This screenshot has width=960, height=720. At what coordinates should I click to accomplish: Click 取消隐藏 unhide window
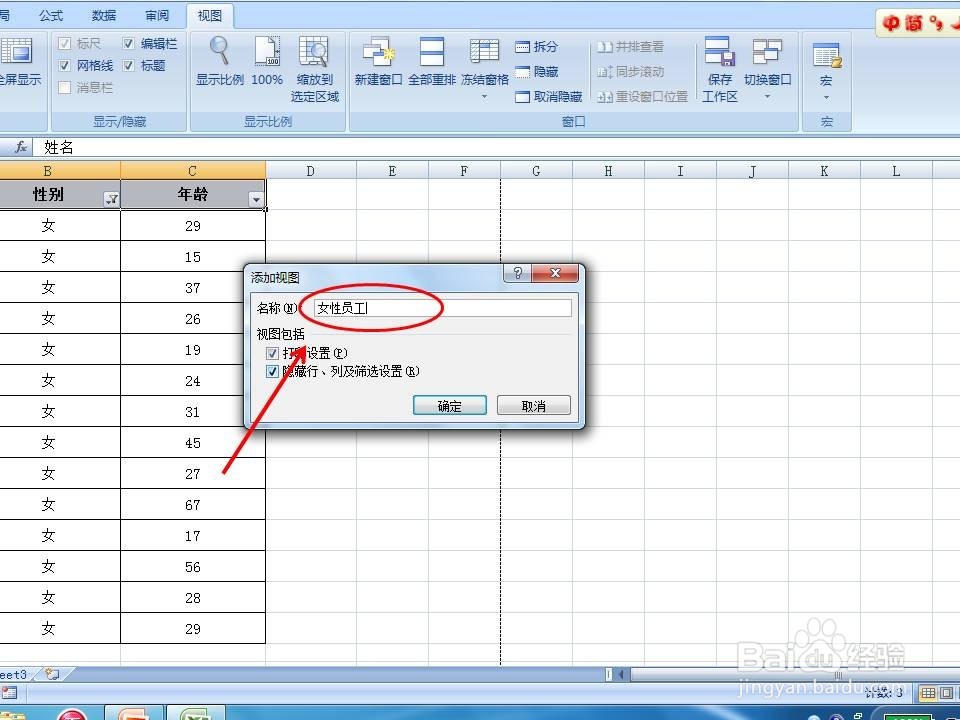(x=549, y=97)
